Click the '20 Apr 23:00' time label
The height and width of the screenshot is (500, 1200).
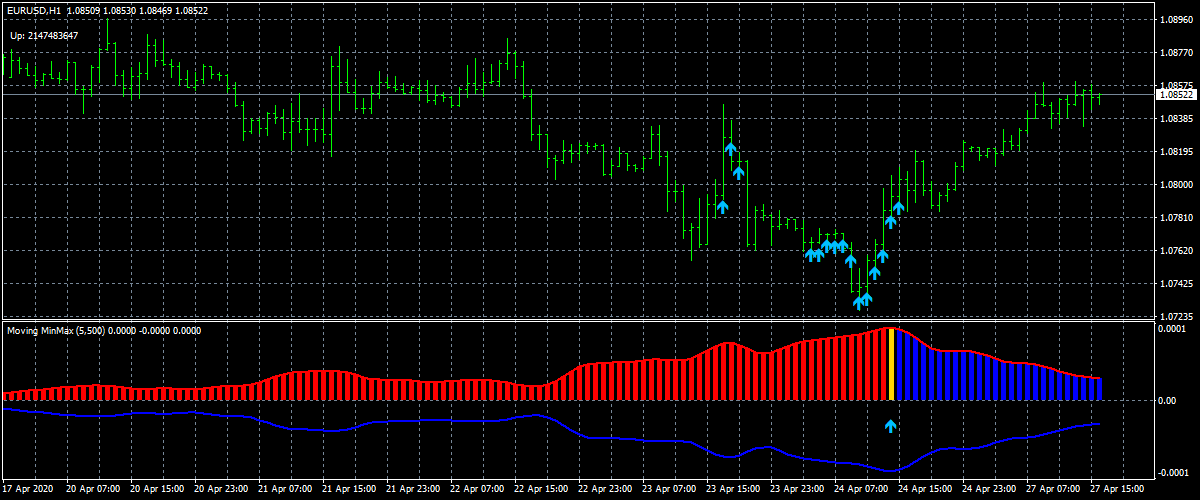click(222, 490)
